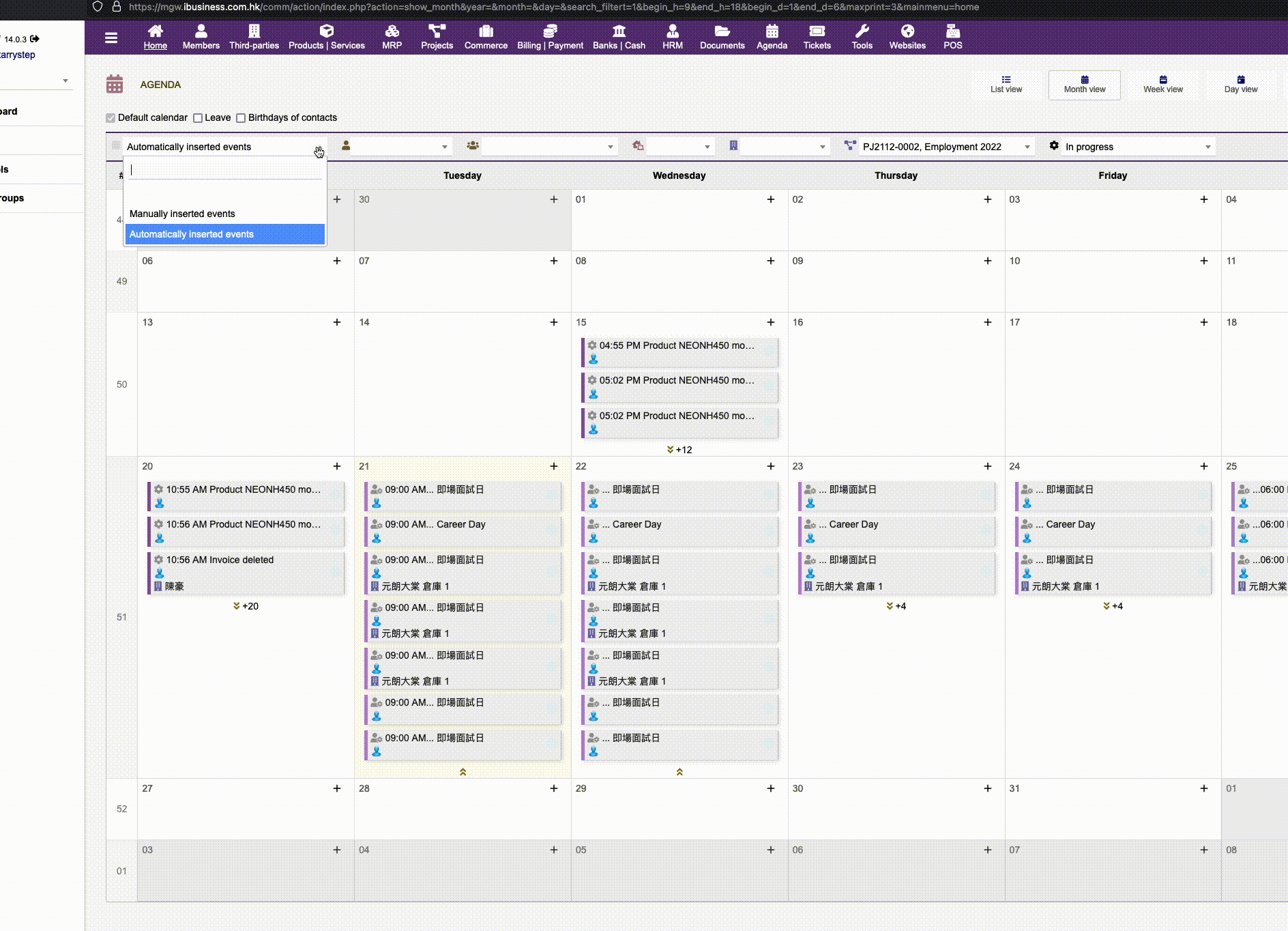Toggle the hamburger side menu
Image resolution: width=1288 pixels, height=931 pixels.
[111, 38]
